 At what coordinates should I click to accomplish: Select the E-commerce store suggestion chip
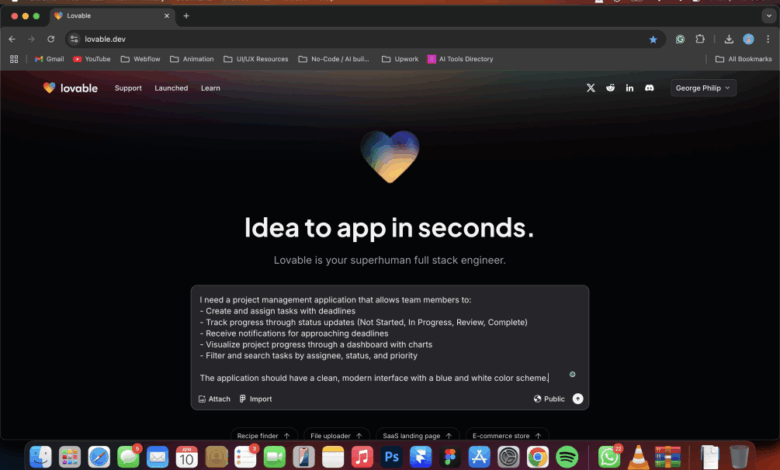507,435
